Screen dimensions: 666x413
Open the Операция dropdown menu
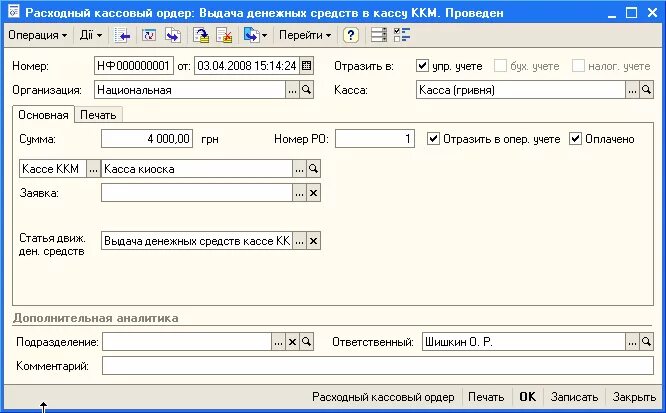coord(37,35)
